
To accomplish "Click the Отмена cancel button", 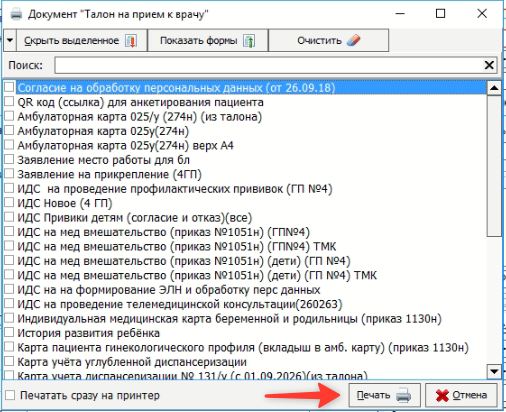I will click(x=462, y=395).
